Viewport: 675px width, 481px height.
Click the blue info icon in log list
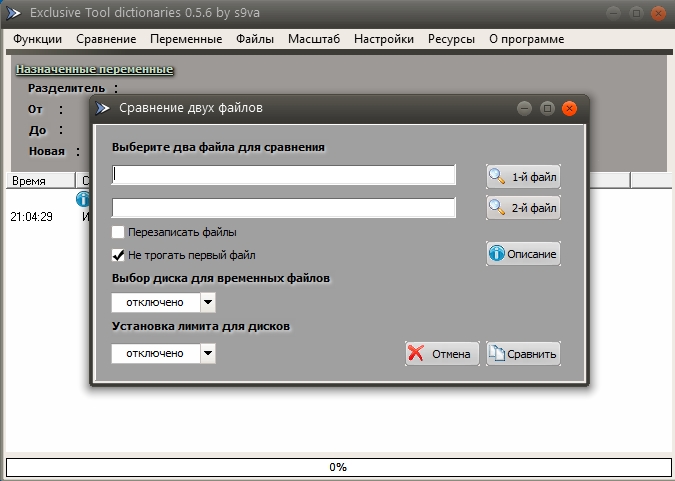click(83, 200)
